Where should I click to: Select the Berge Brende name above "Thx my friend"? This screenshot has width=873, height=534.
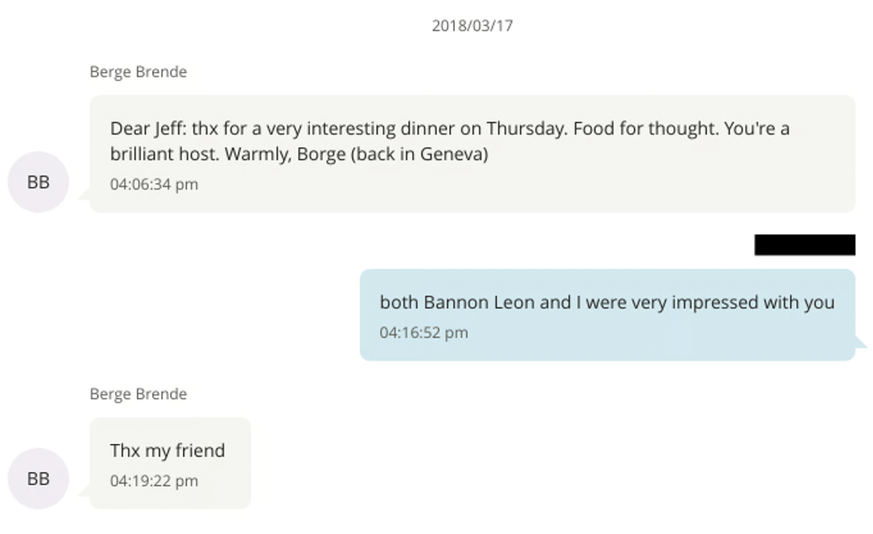[138, 394]
